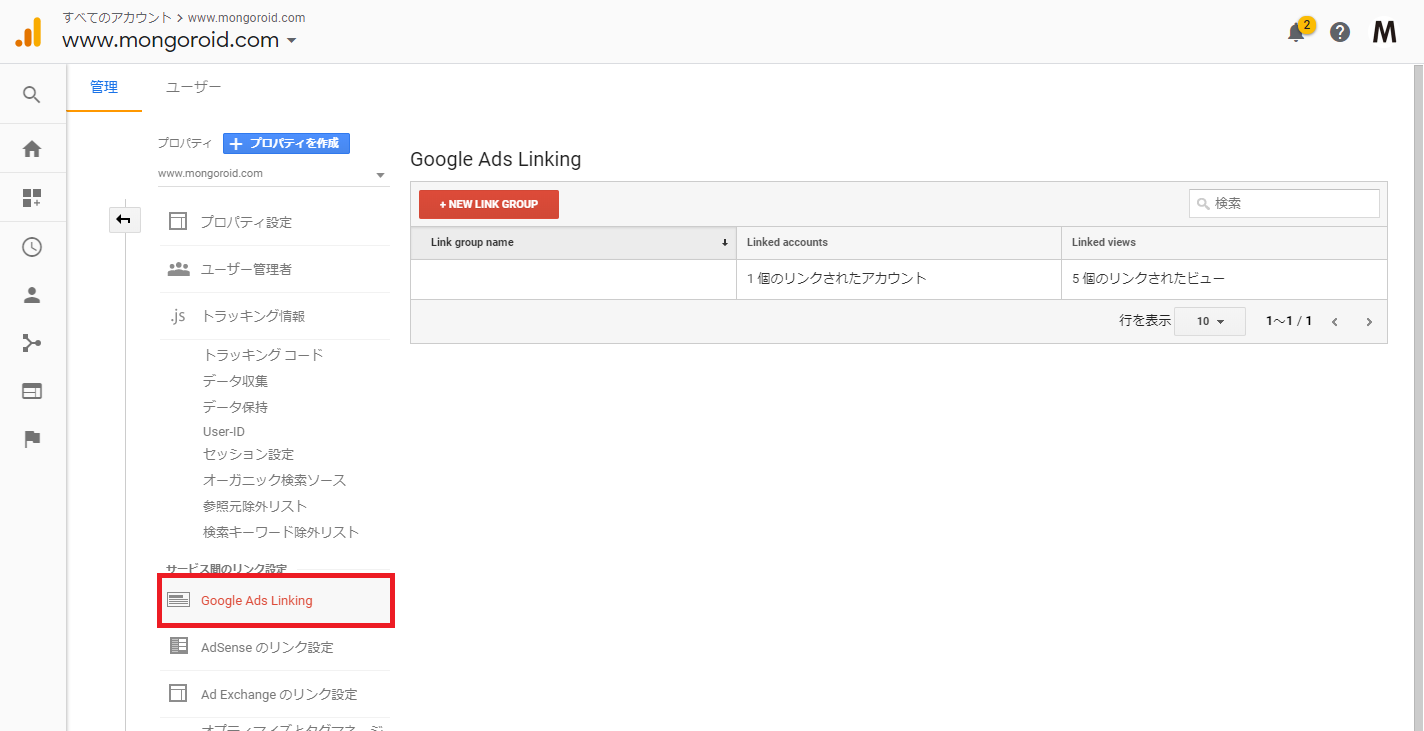Go to Home icon in sidebar
The height and width of the screenshot is (731, 1424).
pyautogui.click(x=32, y=149)
